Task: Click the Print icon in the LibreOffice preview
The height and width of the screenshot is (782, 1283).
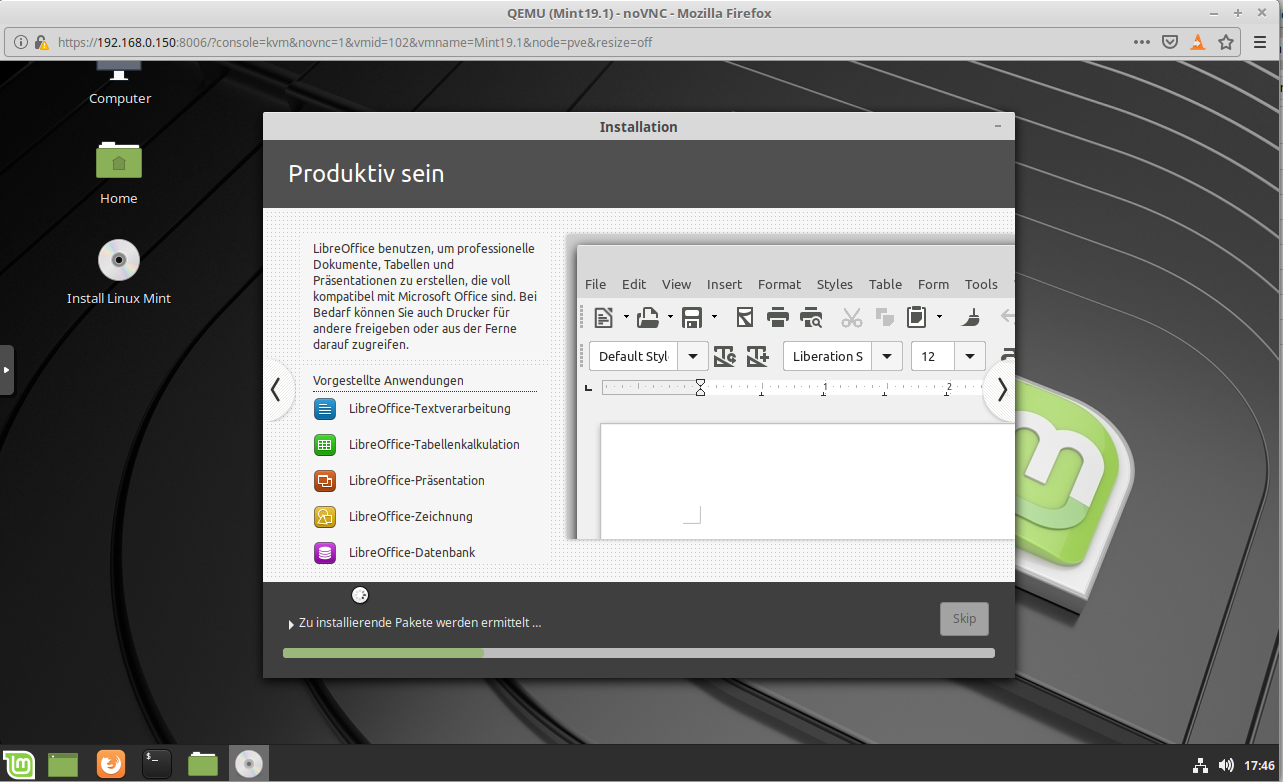Action: [778, 318]
